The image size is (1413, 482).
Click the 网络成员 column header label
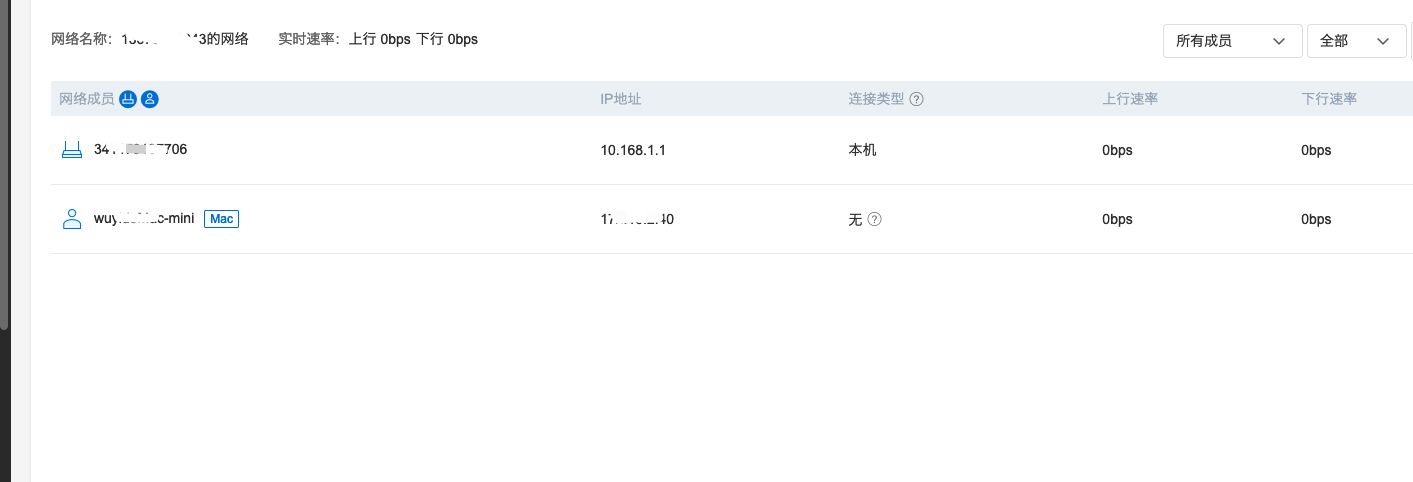86,99
